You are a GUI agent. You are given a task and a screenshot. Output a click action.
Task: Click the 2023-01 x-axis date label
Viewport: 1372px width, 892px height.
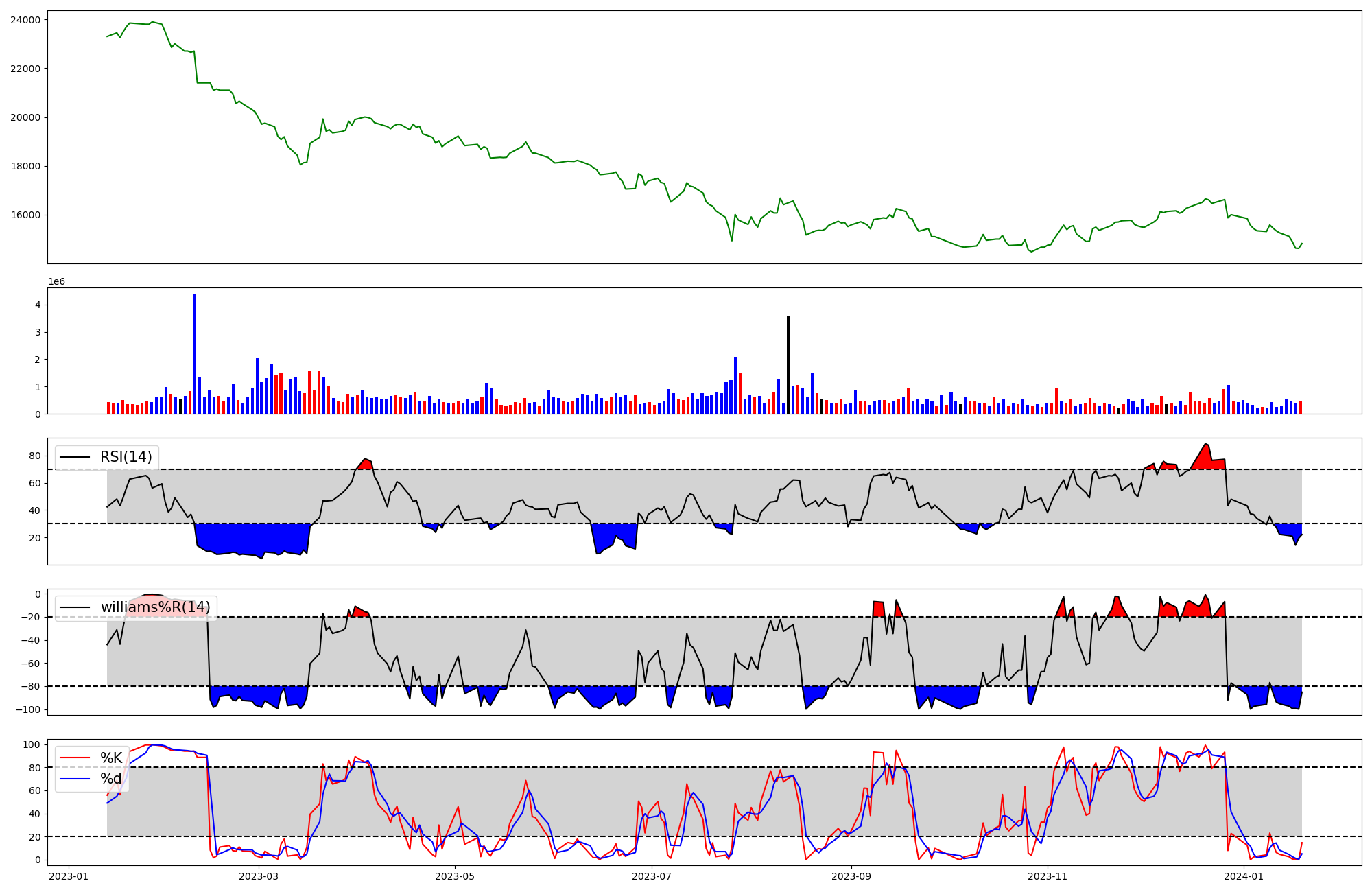pyautogui.click(x=69, y=876)
